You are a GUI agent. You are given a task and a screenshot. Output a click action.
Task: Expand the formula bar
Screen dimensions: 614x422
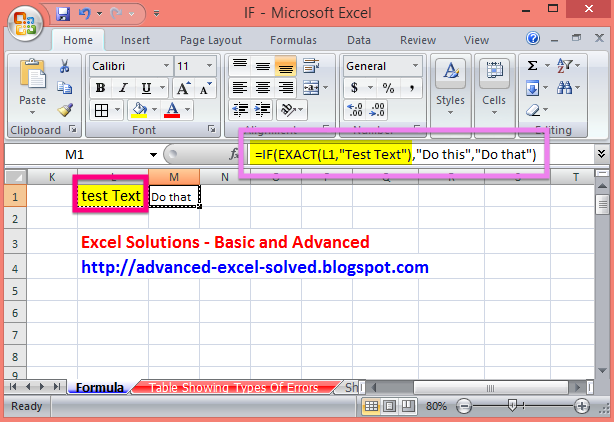click(601, 154)
